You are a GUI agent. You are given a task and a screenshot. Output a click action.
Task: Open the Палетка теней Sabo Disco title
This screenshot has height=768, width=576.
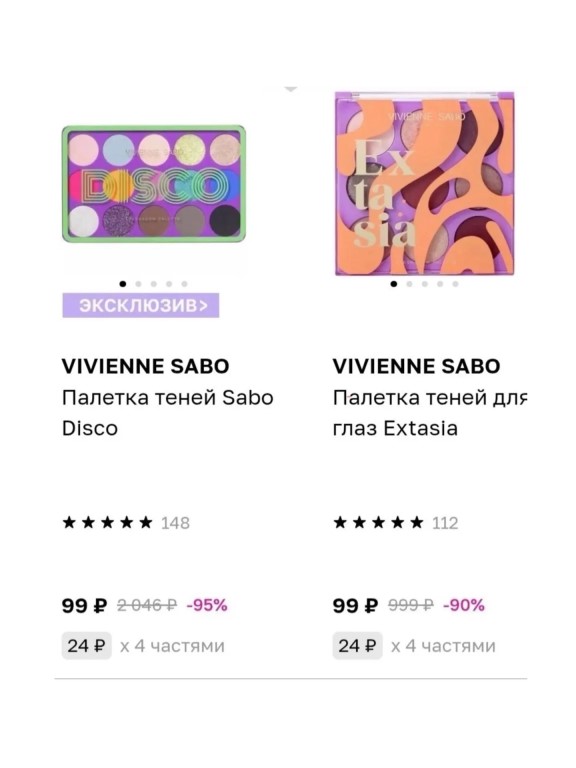pyautogui.click(x=168, y=413)
